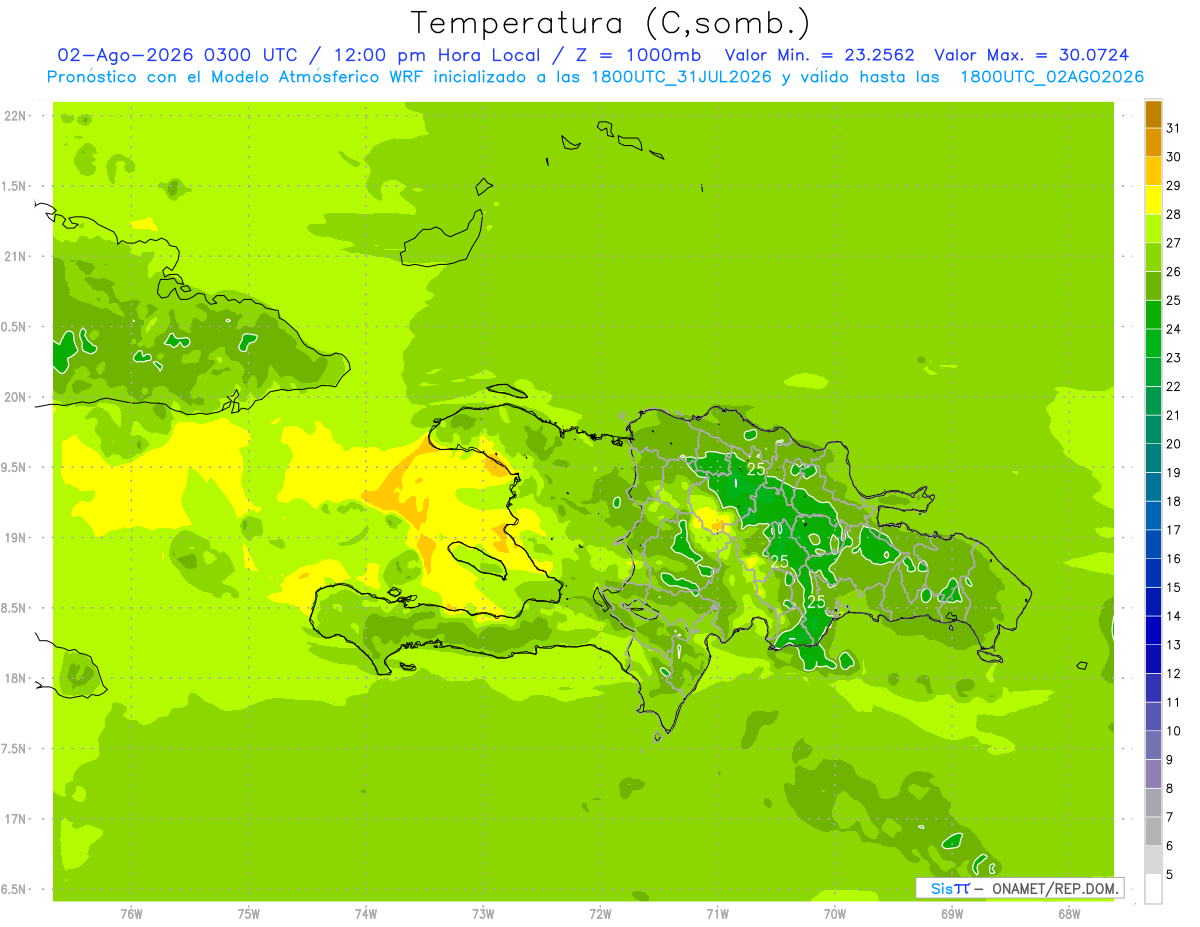
Task: Click the title "Temperatura (C,somb.)"
Action: click(611, 23)
